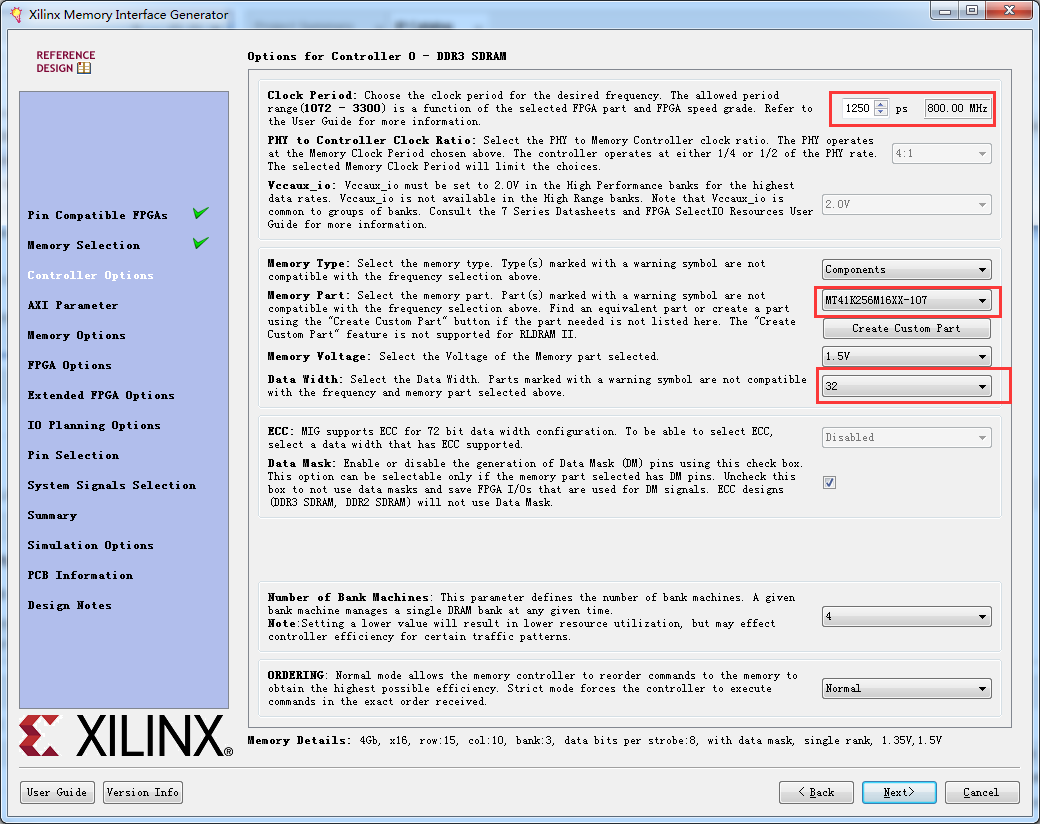Select Simulation Options step
Viewport: 1040px width, 824px height.
coord(90,545)
